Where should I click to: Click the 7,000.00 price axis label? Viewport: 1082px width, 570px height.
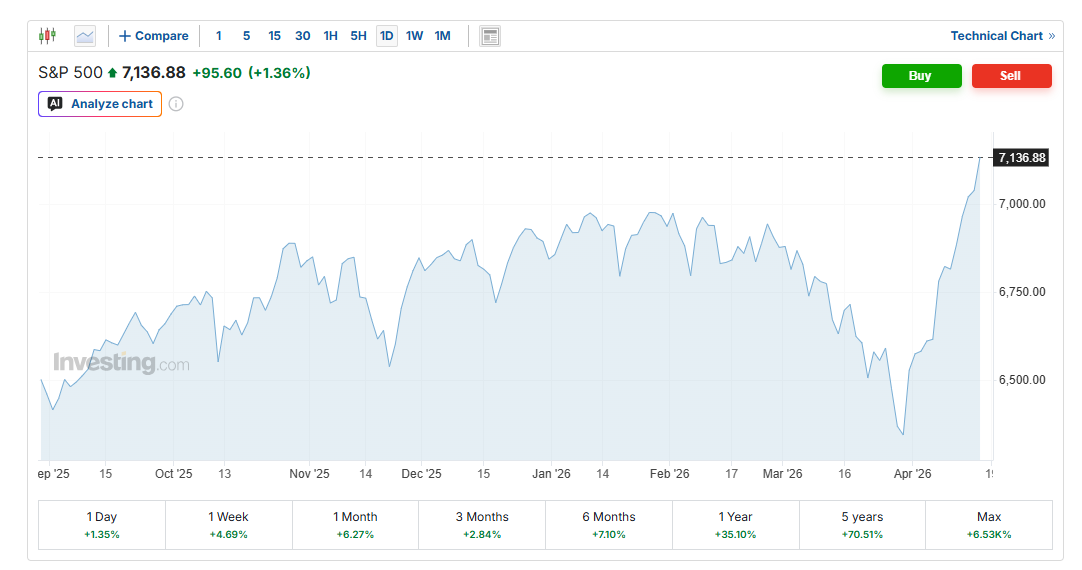click(1022, 204)
